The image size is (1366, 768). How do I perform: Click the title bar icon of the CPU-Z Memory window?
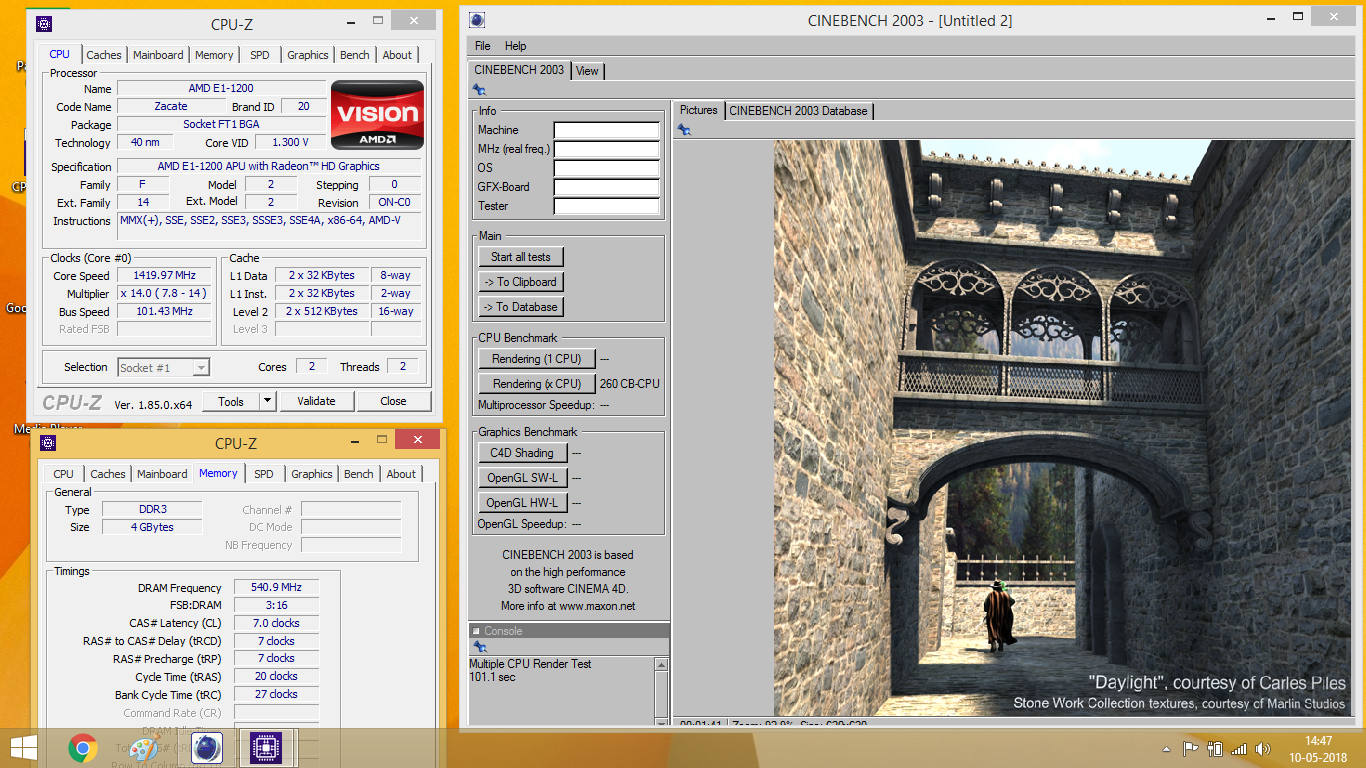(x=48, y=443)
